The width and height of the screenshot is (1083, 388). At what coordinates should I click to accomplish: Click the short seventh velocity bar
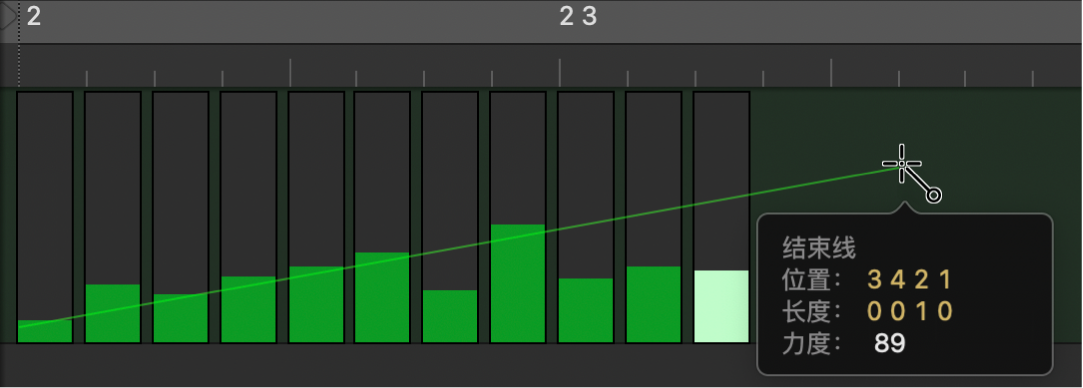point(450,316)
